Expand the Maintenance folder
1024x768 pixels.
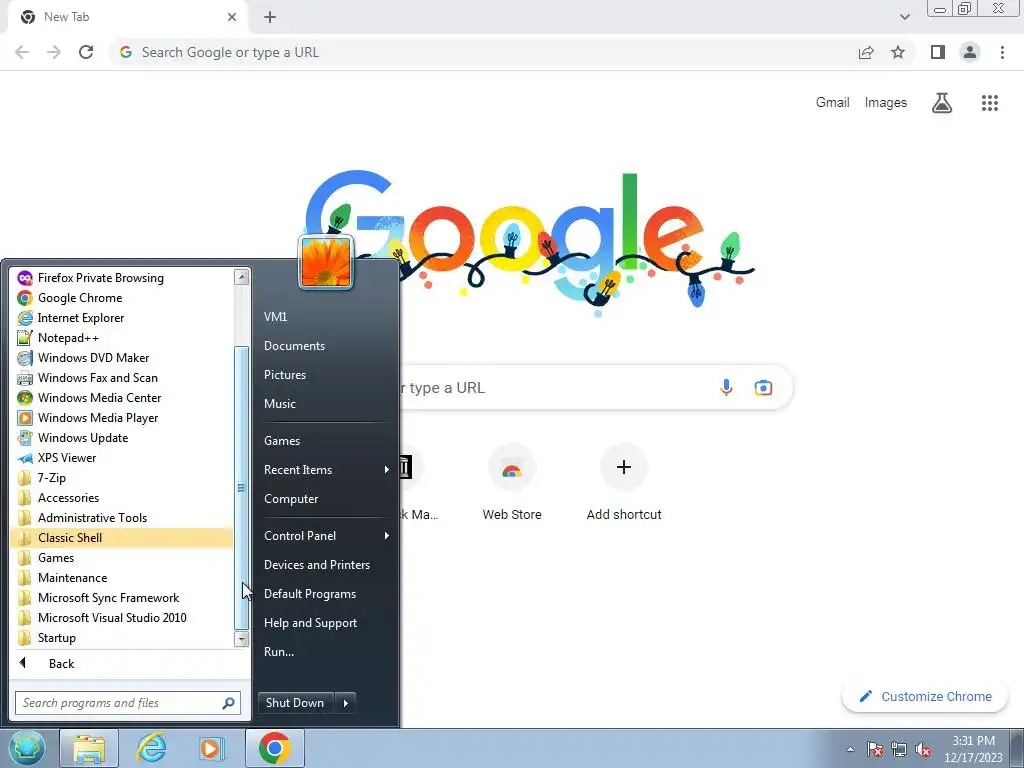pyautogui.click(x=121, y=578)
